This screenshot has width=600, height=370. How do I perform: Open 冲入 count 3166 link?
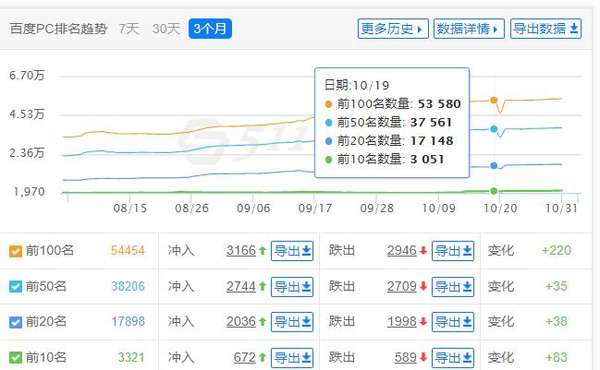[x=241, y=251]
